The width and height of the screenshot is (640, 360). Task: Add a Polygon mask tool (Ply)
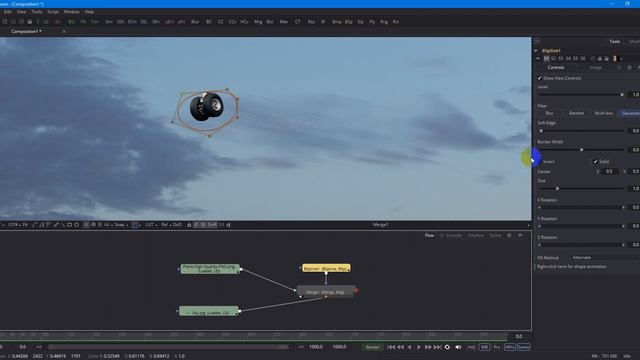pos(372,22)
